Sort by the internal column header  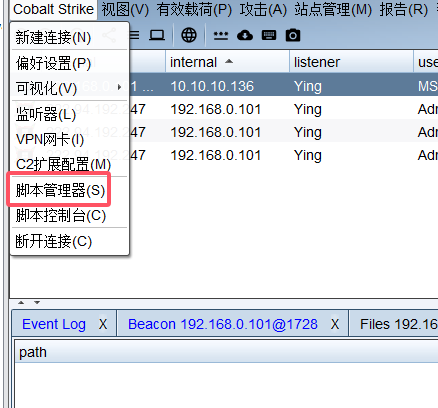[227, 62]
